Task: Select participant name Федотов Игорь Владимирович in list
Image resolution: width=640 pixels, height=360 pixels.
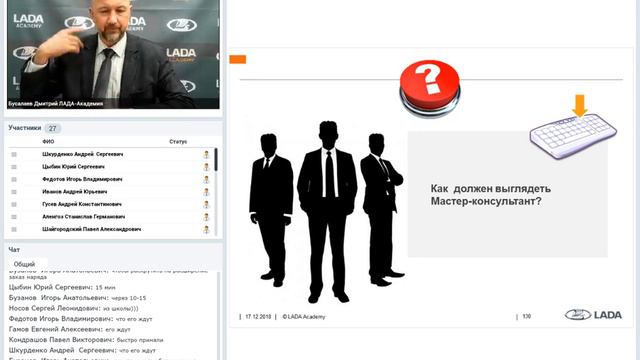Action: point(82,179)
